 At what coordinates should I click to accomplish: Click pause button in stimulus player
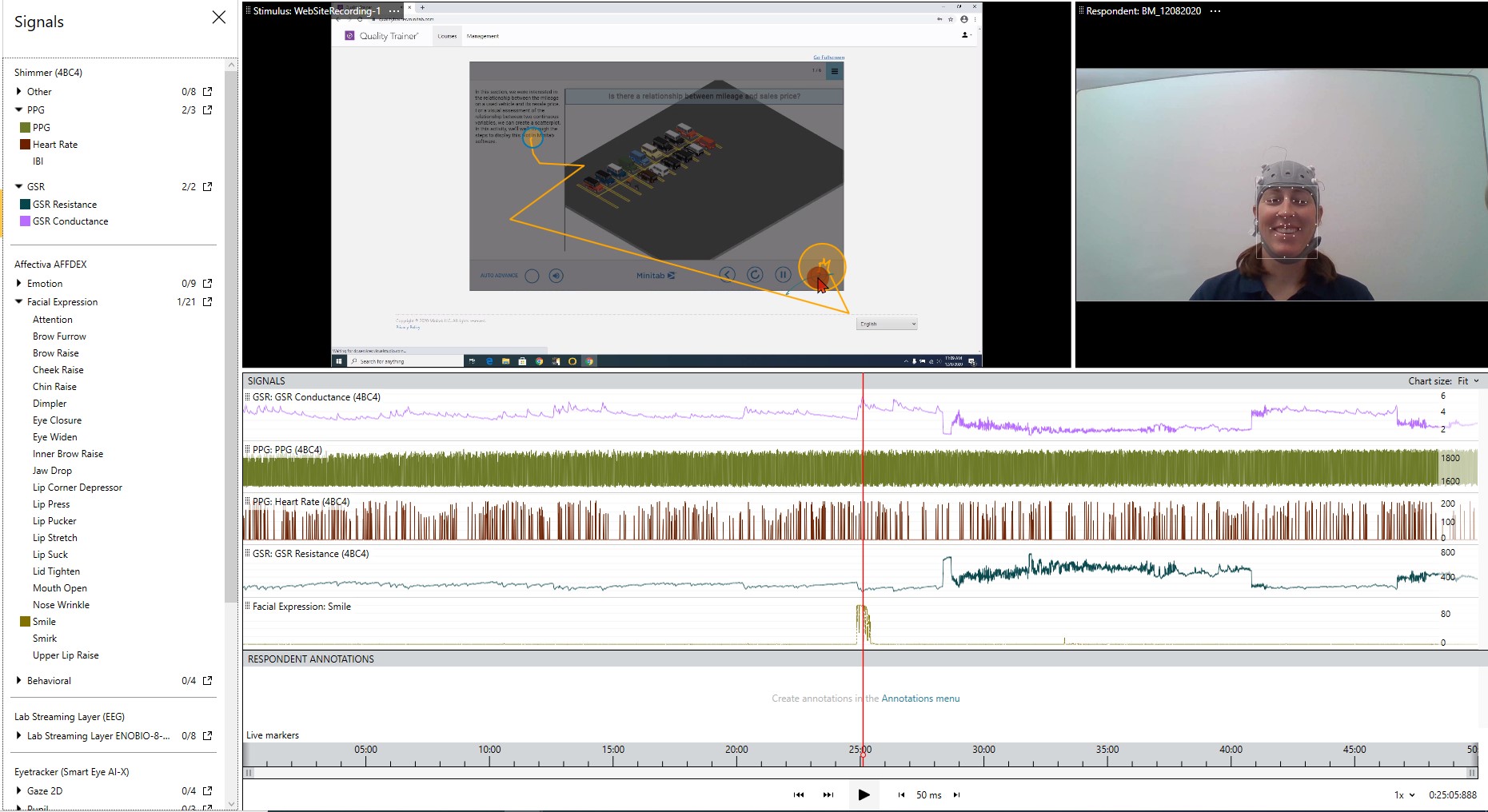click(x=783, y=275)
